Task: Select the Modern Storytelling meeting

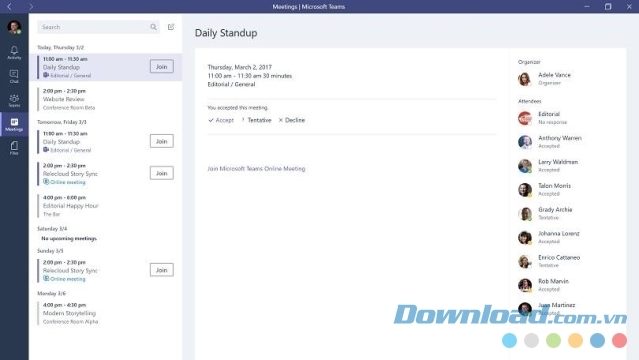Action: pyautogui.click(x=106, y=313)
